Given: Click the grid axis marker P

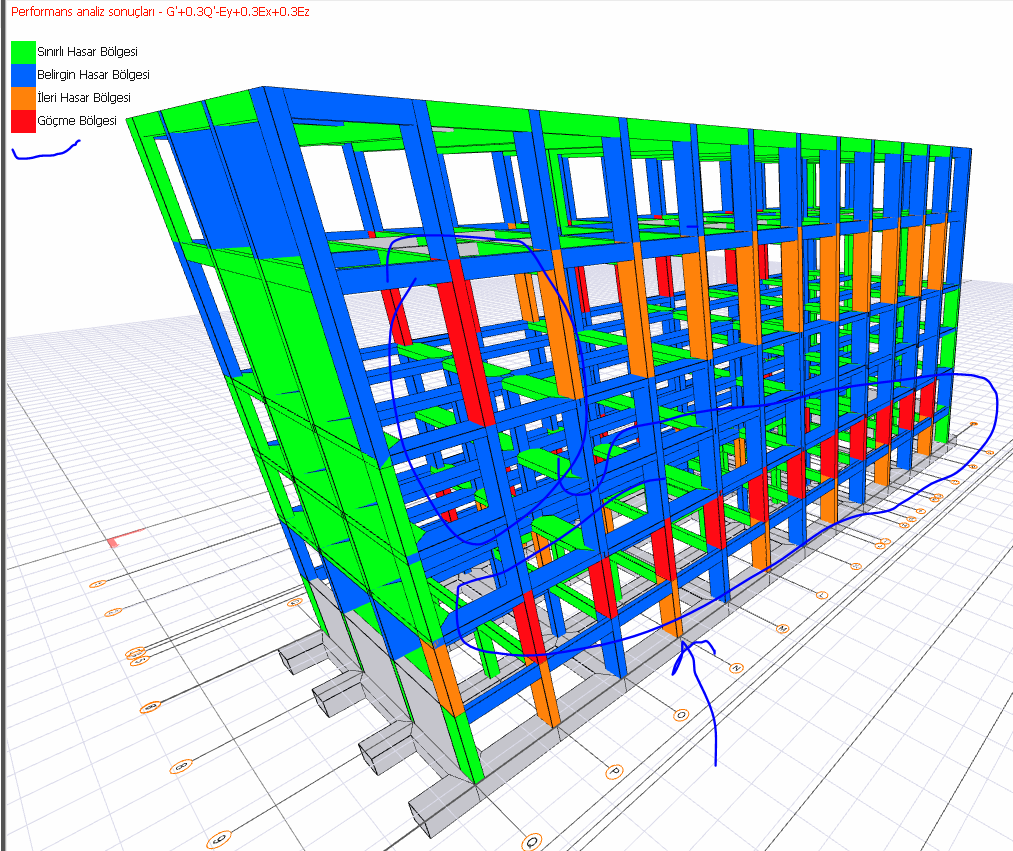Looking at the screenshot, I should [x=614, y=771].
